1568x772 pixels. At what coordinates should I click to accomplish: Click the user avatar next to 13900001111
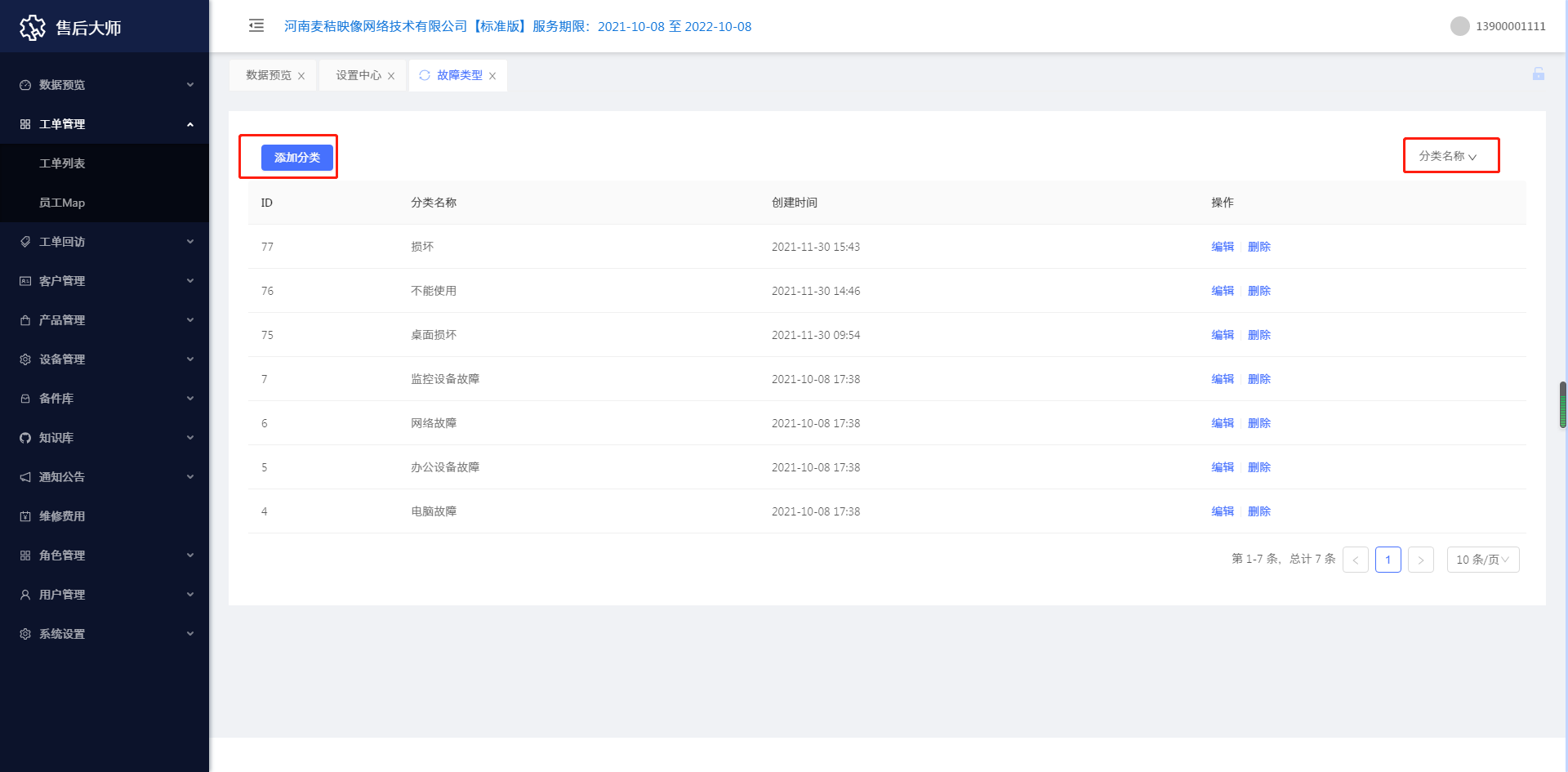click(1459, 26)
